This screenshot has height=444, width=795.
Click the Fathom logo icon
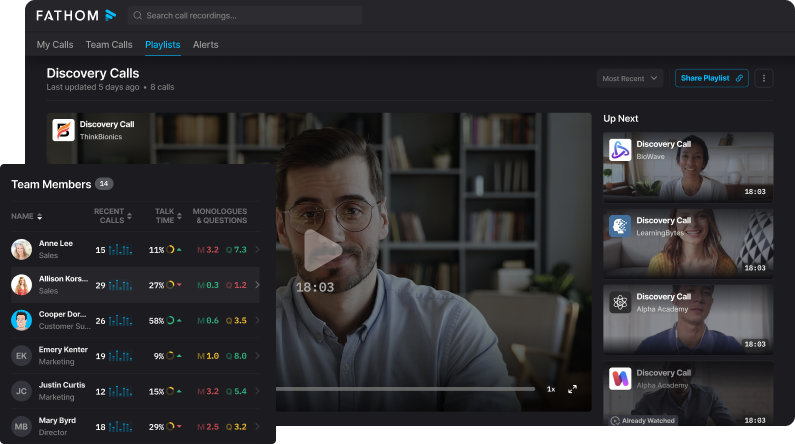click(x=110, y=15)
